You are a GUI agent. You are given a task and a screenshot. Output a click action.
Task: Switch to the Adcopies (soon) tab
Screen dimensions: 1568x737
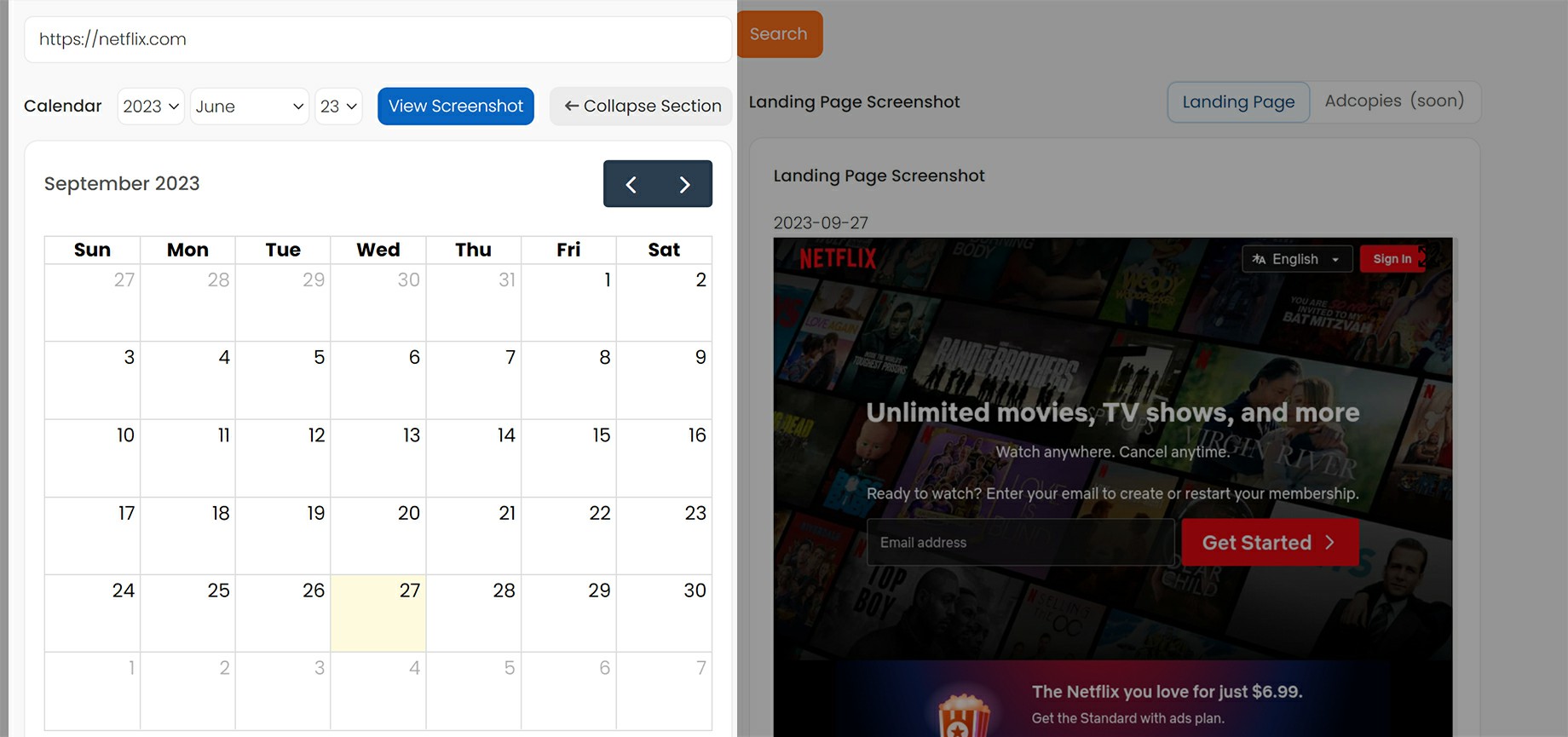click(x=1394, y=101)
